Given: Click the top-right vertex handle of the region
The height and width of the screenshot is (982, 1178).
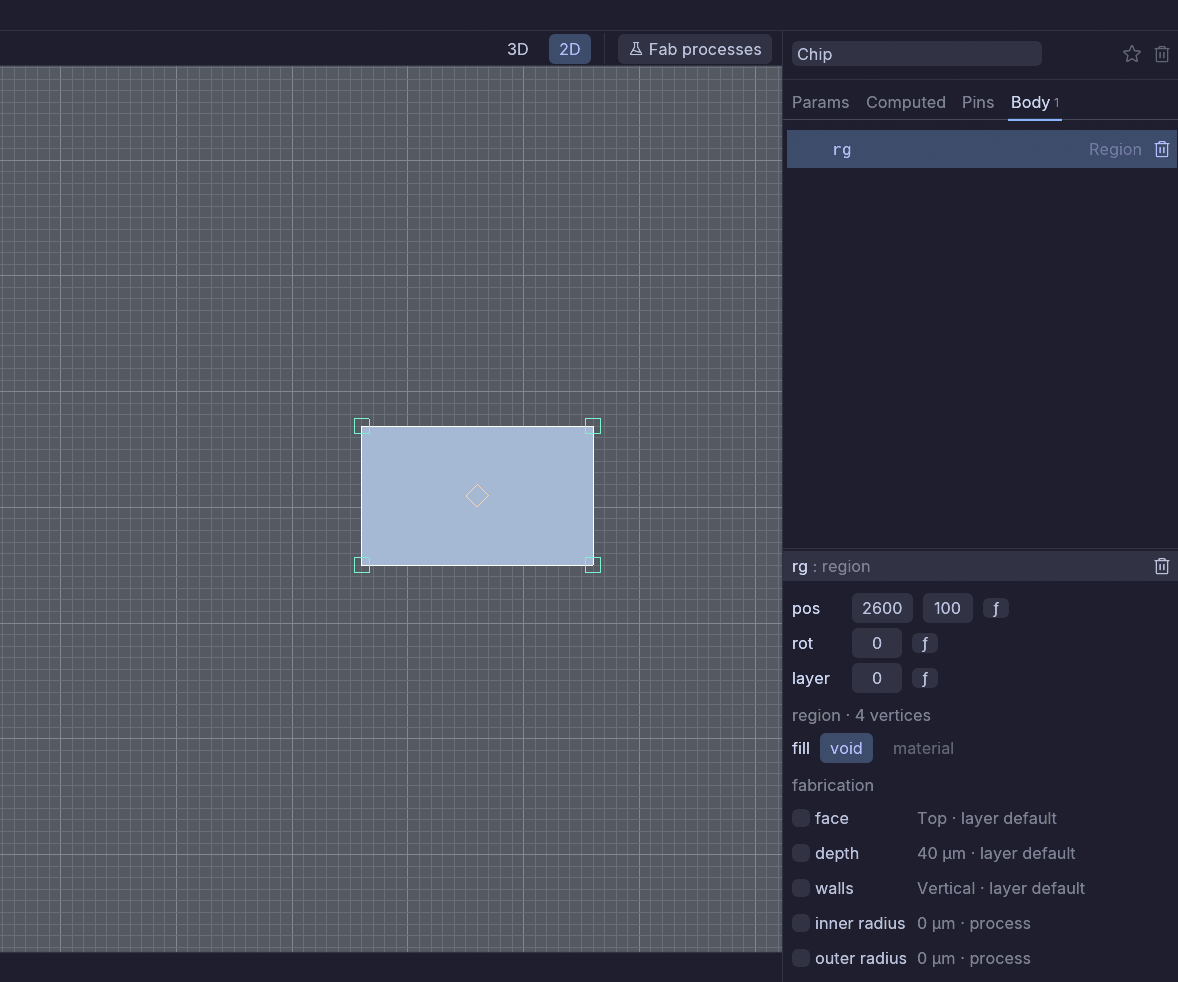Looking at the screenshot, I should coord(593,426).
